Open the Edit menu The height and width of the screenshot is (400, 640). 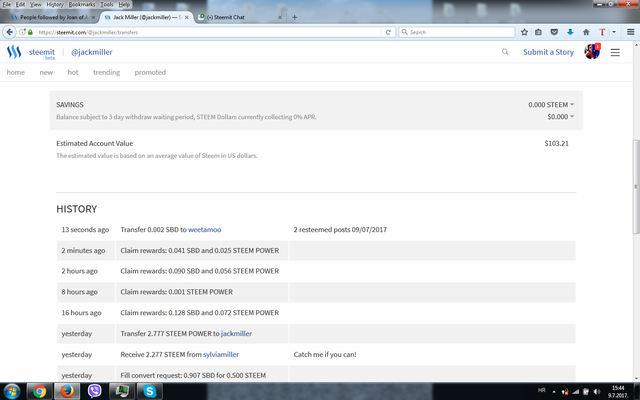[20, 4]
